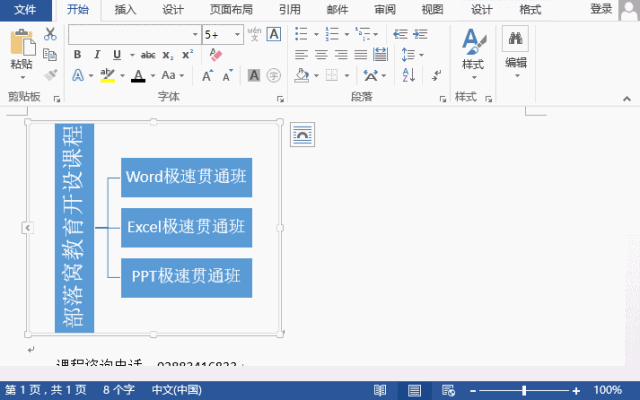Justify paragraph text
Screen dimensions: 640x400
[361, 54]
